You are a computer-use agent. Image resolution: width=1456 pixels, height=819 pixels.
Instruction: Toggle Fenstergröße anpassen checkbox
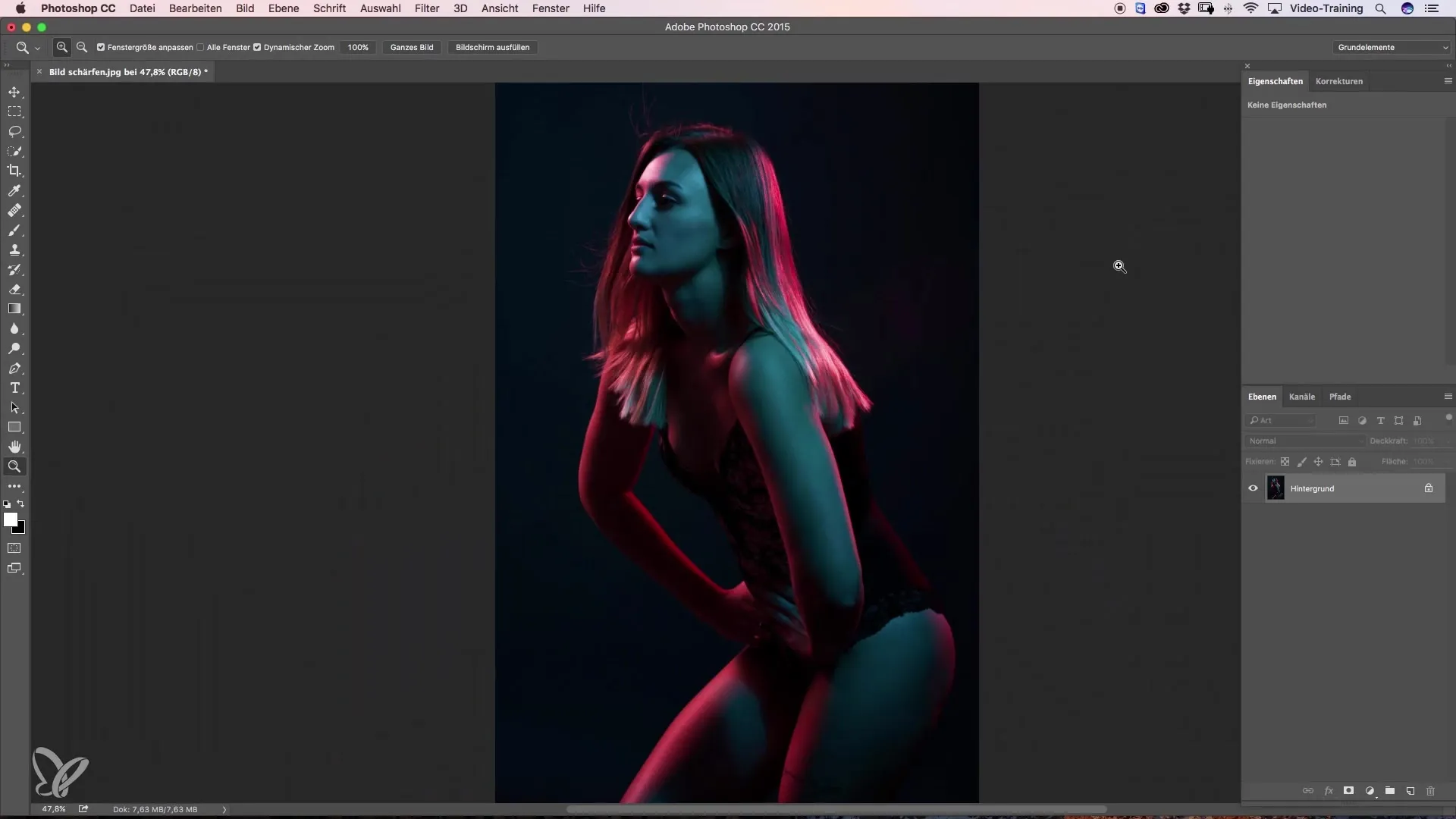101,47
